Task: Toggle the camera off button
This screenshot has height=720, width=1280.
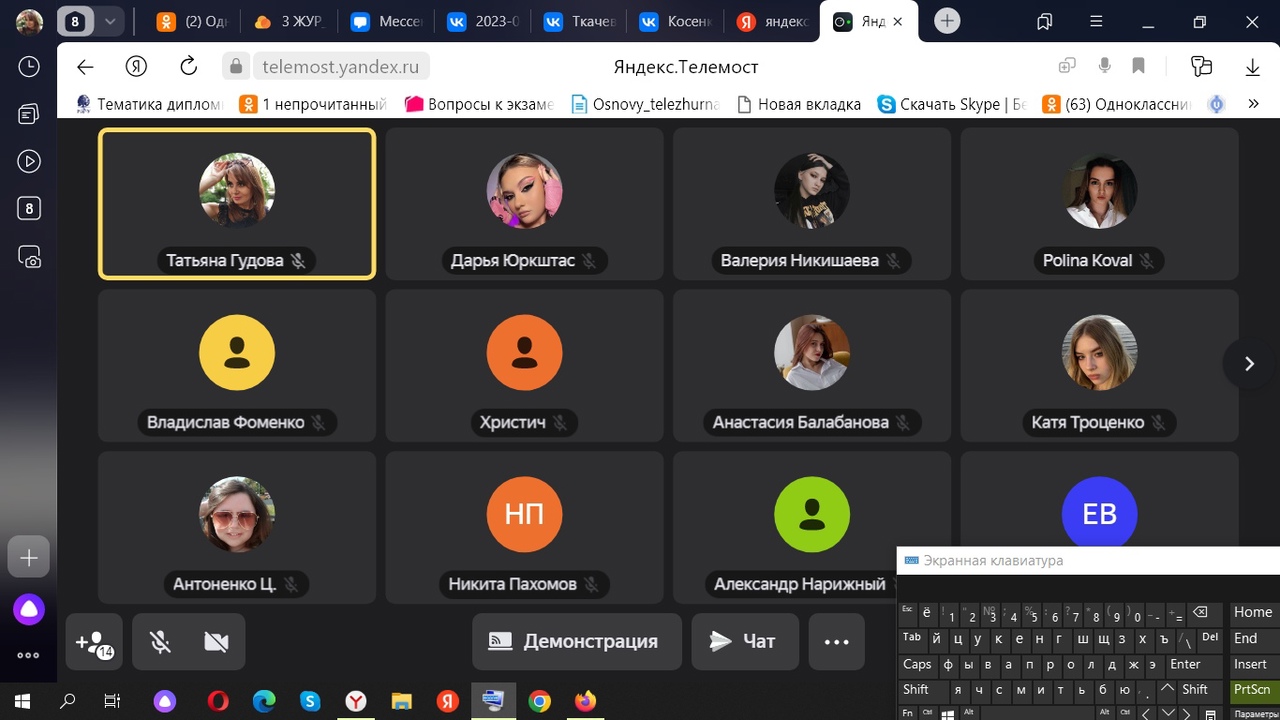Action: (216, 642)
